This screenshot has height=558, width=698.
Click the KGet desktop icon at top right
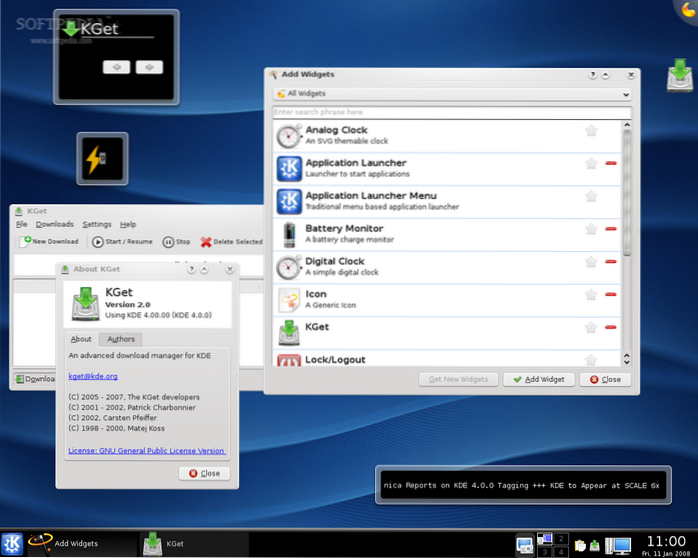point(680,77)
